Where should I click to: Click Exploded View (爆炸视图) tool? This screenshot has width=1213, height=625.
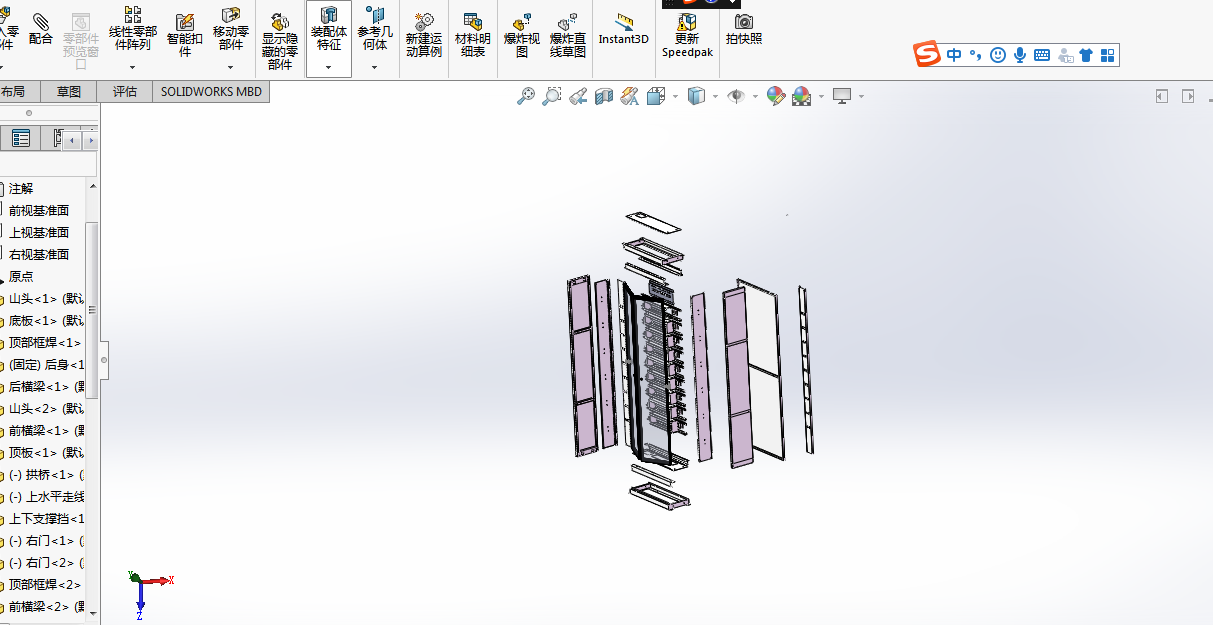click(522, 35)
